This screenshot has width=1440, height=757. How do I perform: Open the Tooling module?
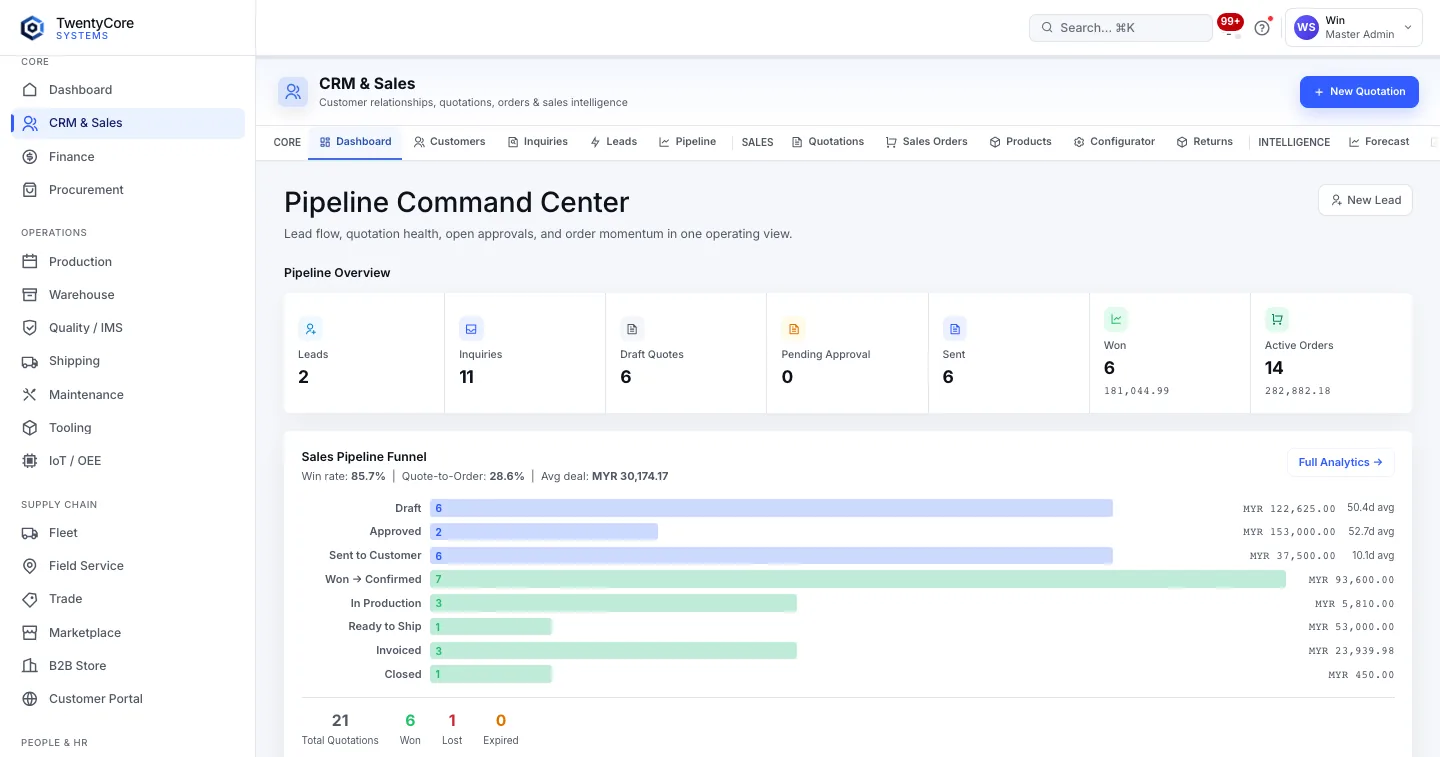(128, 428)
